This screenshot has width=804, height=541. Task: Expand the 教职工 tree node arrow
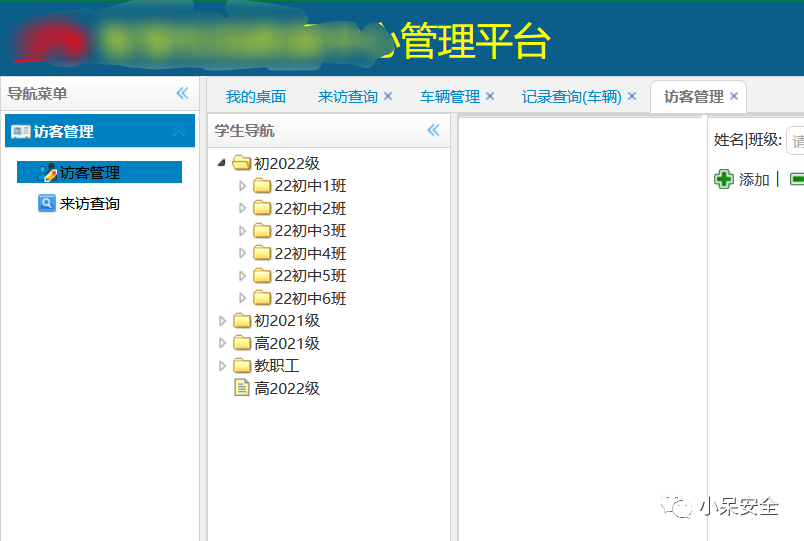222,366
